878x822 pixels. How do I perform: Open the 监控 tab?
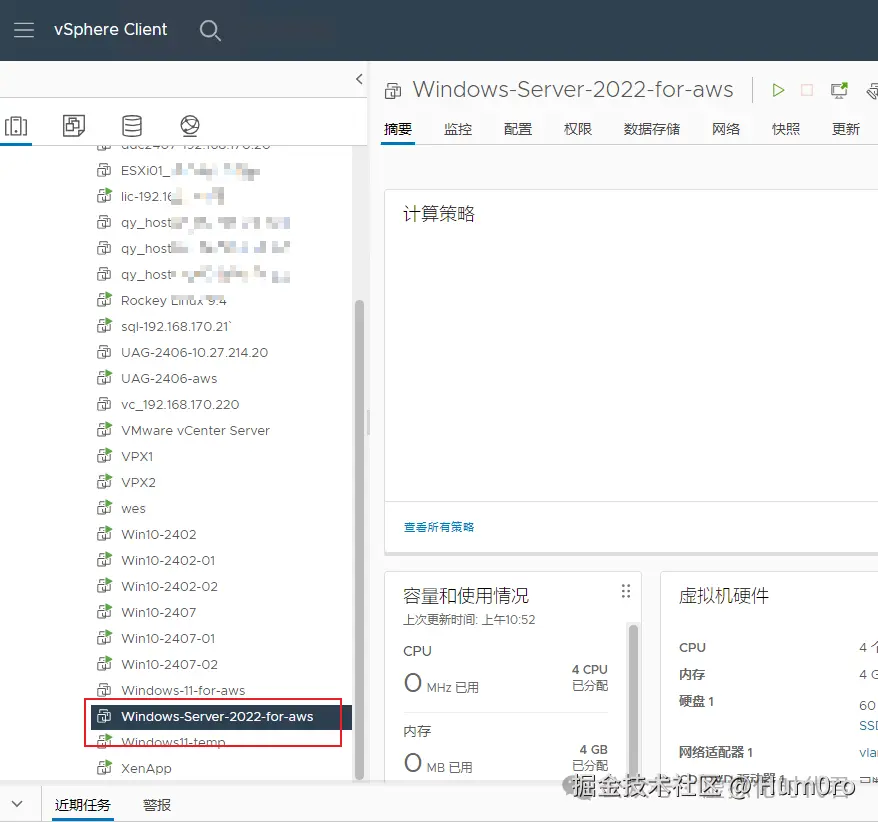point(458,129)
